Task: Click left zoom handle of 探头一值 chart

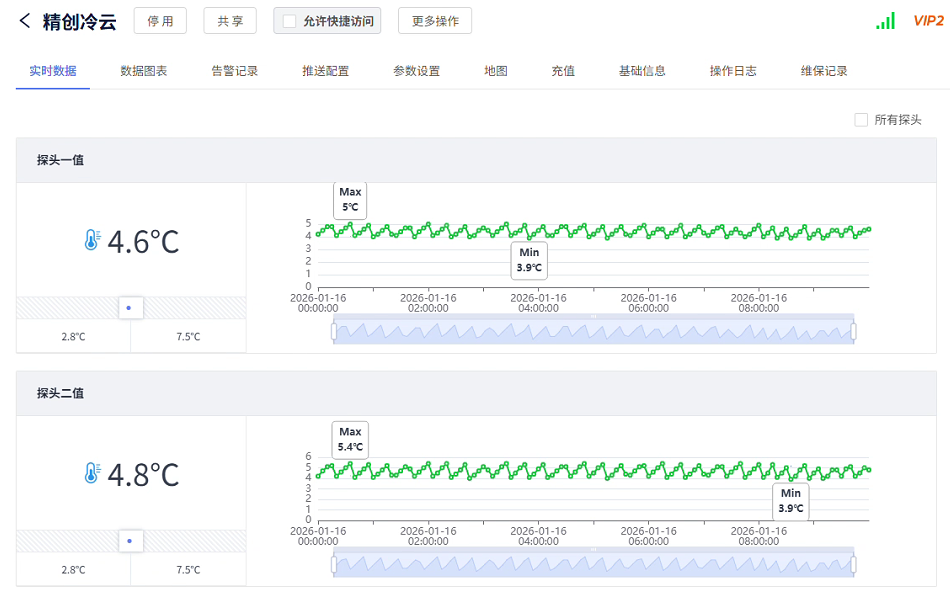Action: [x=335, y=331]
